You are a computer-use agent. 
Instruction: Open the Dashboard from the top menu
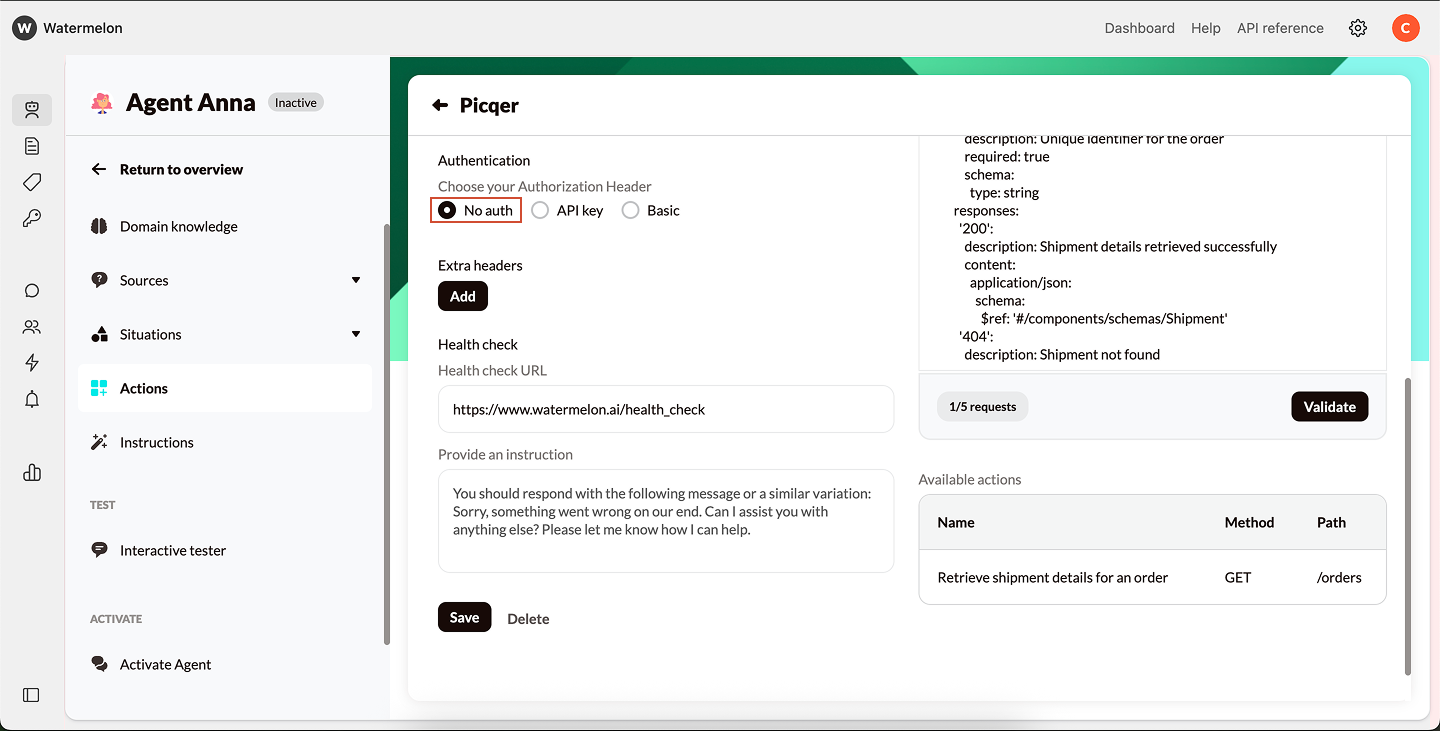point(1139,28)
